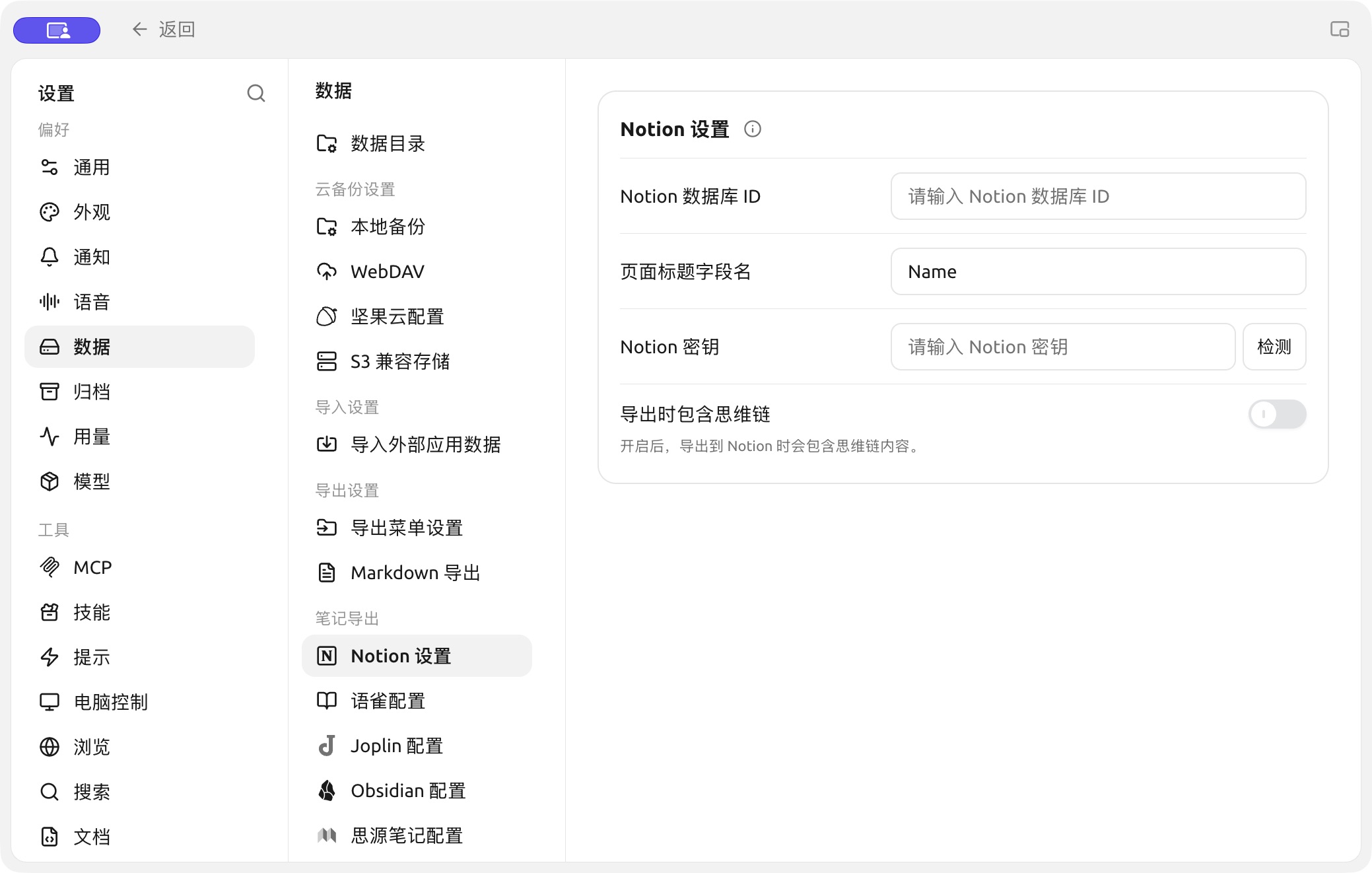Open 电脑控制 settings

(x=139, y=702)
